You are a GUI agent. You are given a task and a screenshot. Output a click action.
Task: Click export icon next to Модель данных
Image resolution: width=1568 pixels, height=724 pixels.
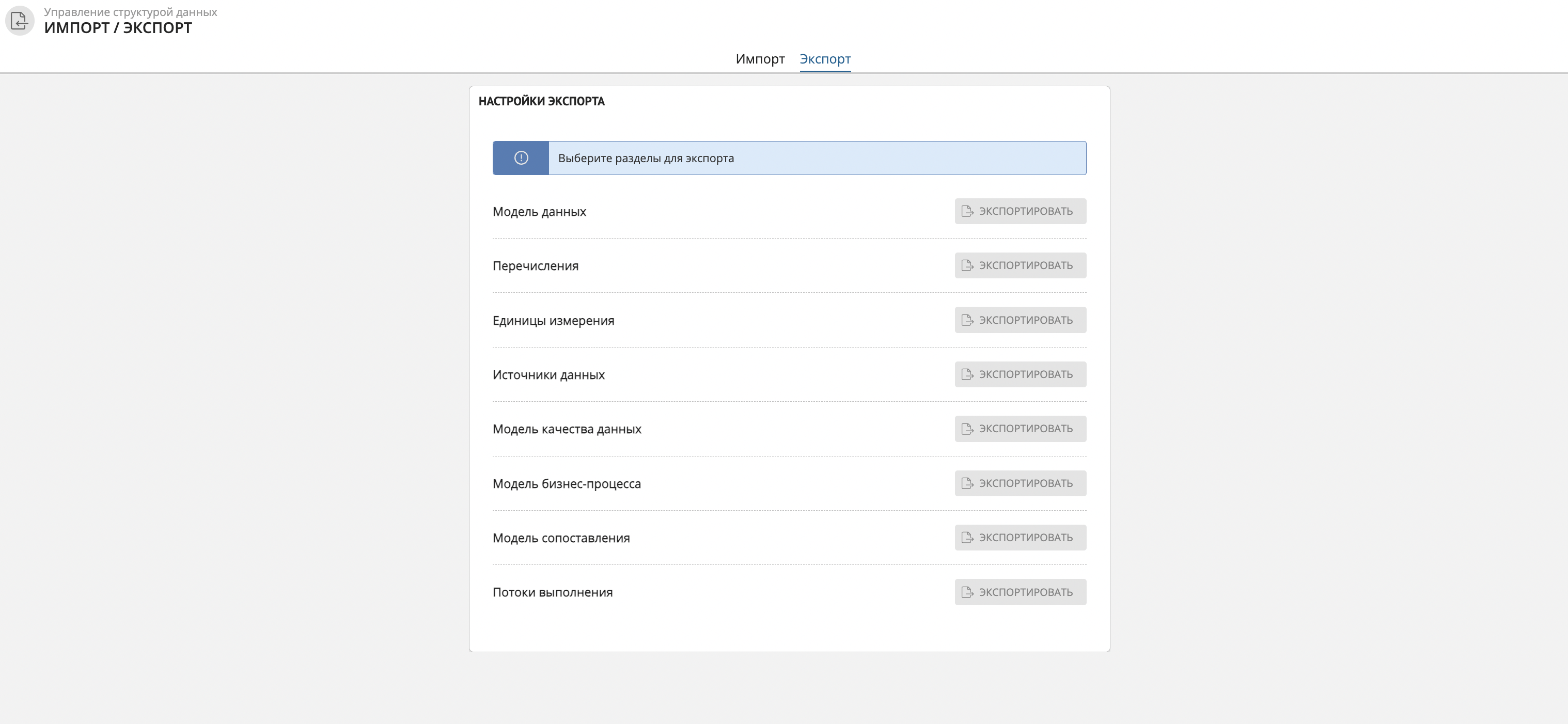pos(967,211)
